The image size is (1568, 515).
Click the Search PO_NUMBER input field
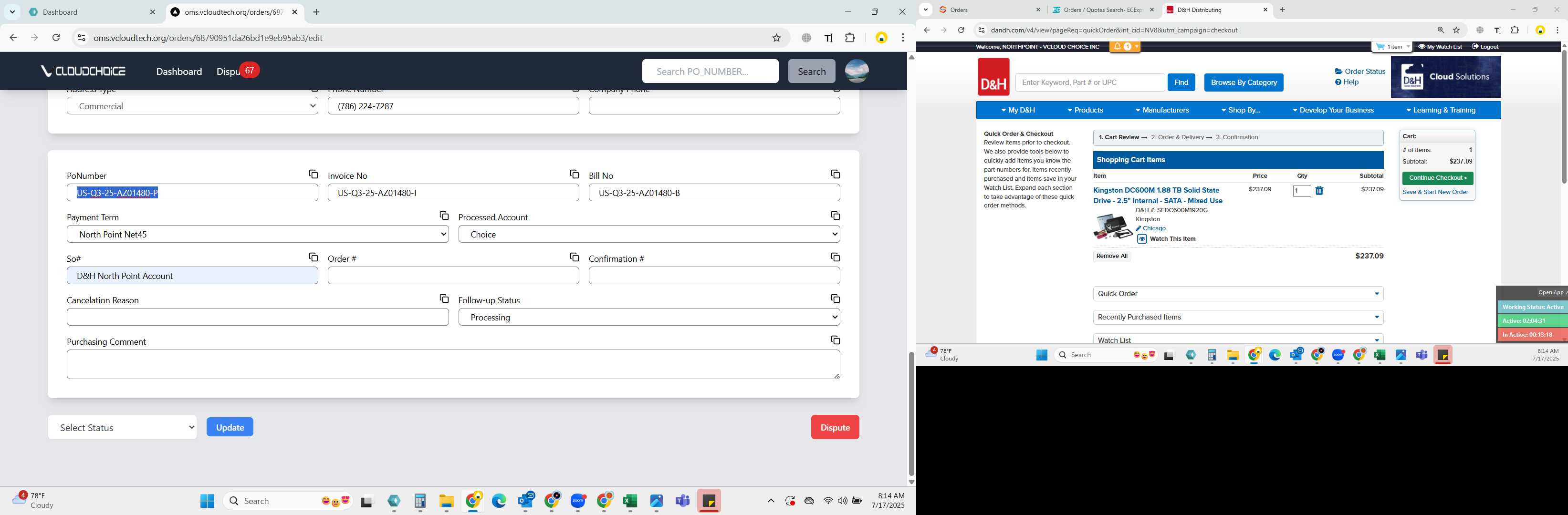[710, 71]
